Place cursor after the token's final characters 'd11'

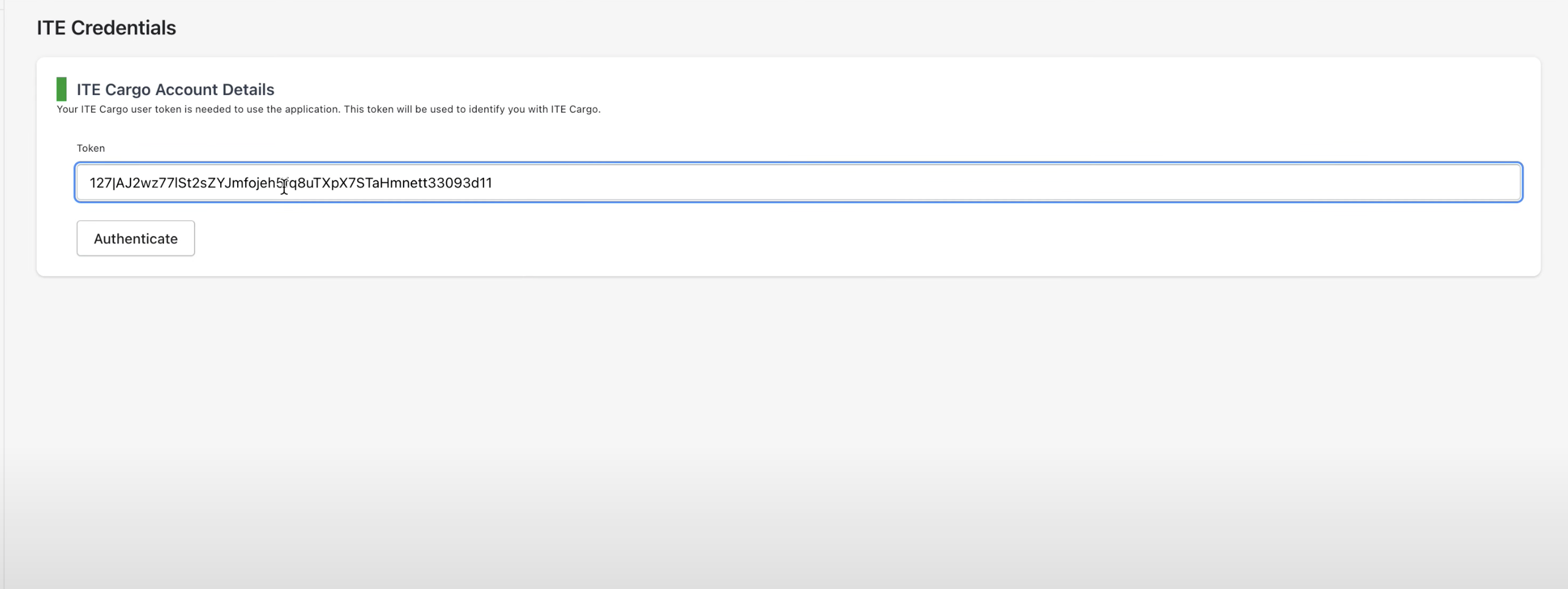493,183
